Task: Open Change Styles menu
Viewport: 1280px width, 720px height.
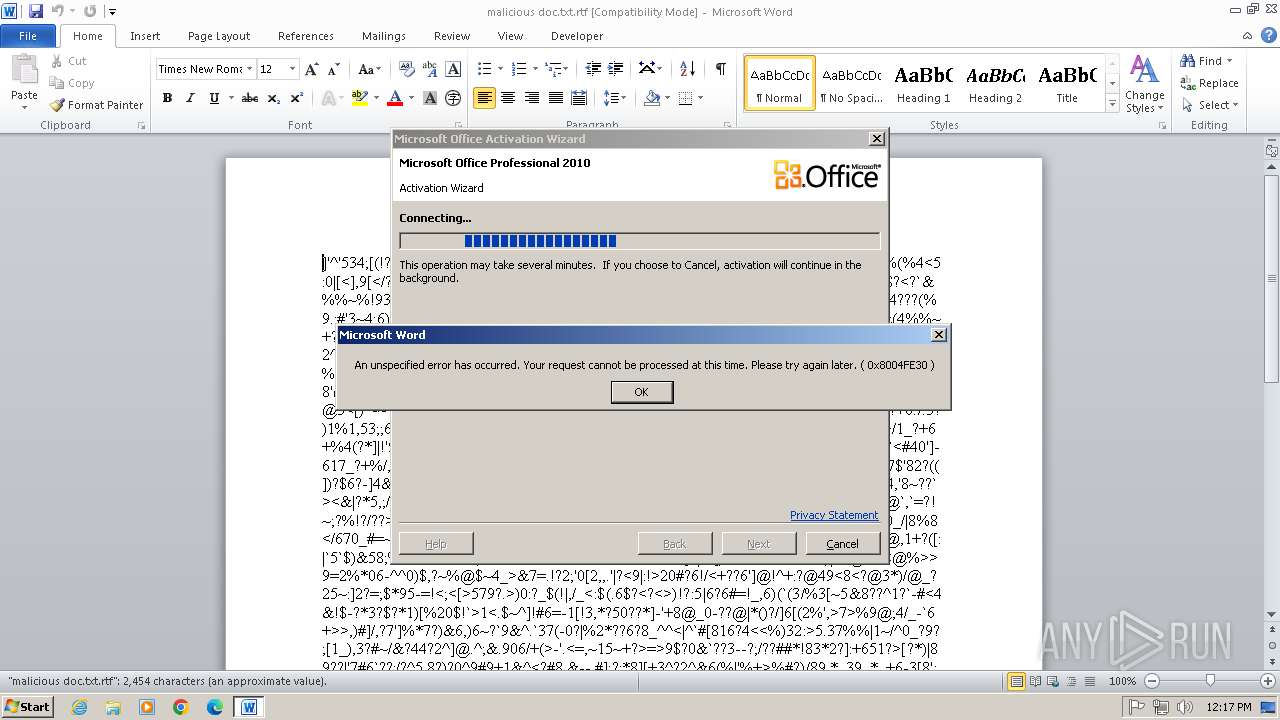Action: coord(1144,84)
